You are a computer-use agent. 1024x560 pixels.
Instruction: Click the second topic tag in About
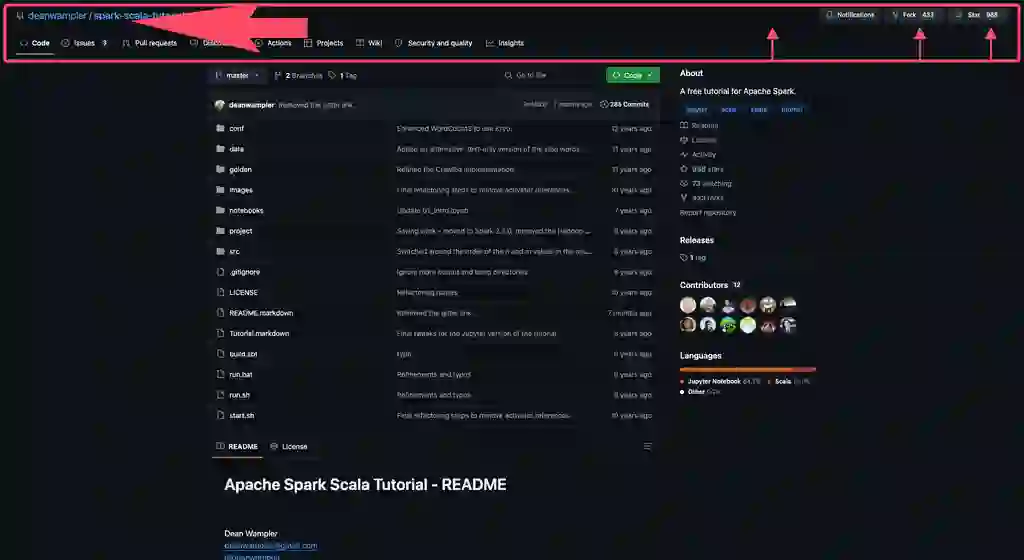[x=728, y=110]
